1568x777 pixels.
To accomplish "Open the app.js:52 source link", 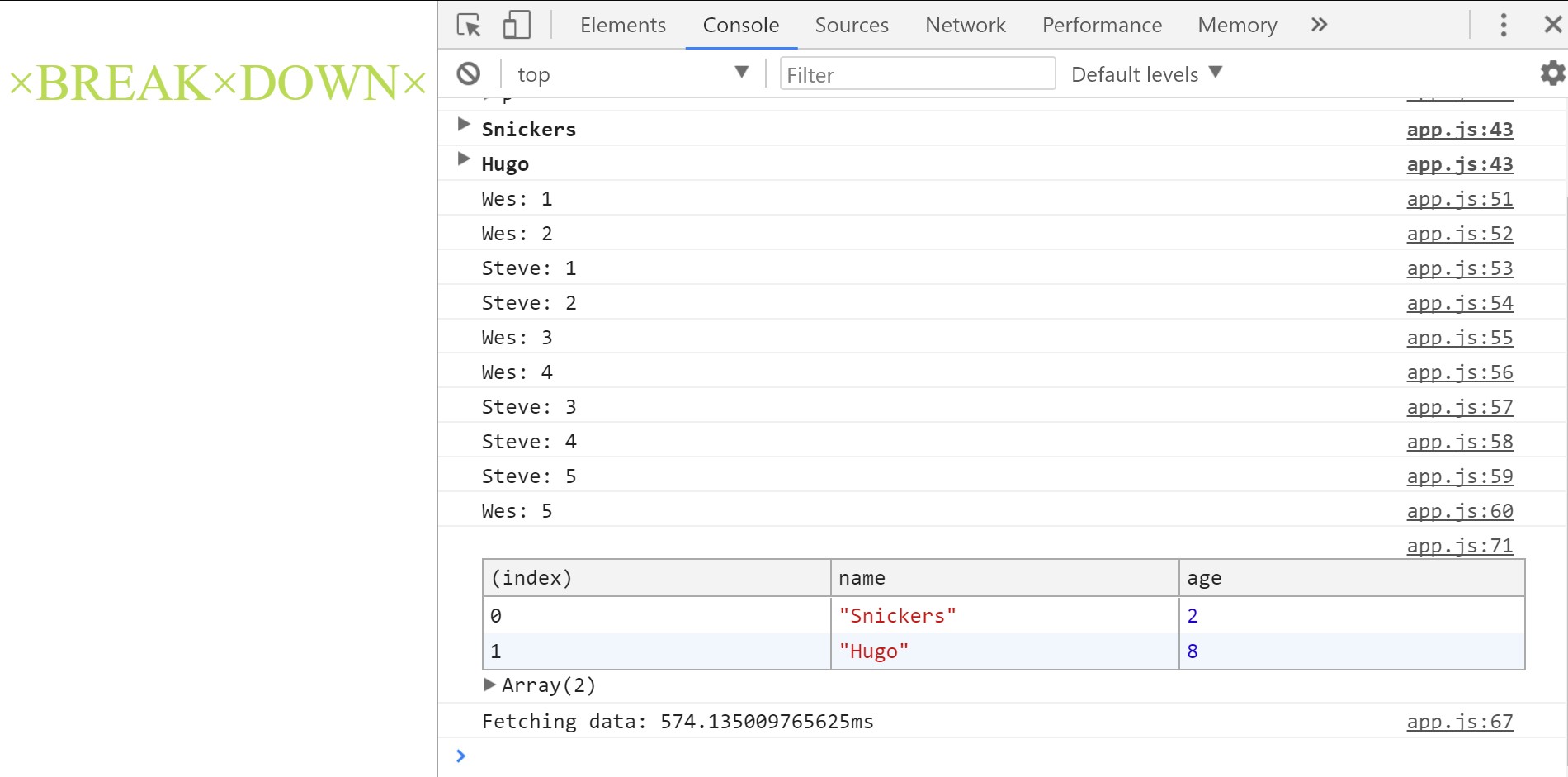I will (1460, 234).
